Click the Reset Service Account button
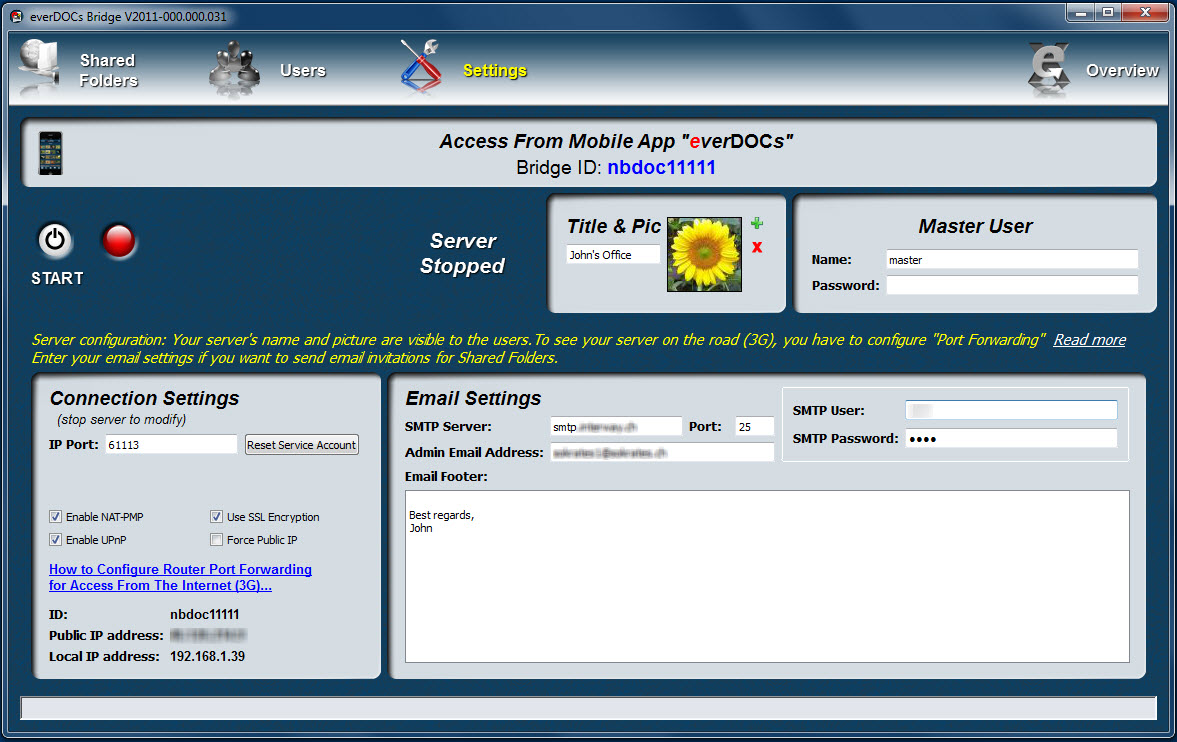 (302, 445)
